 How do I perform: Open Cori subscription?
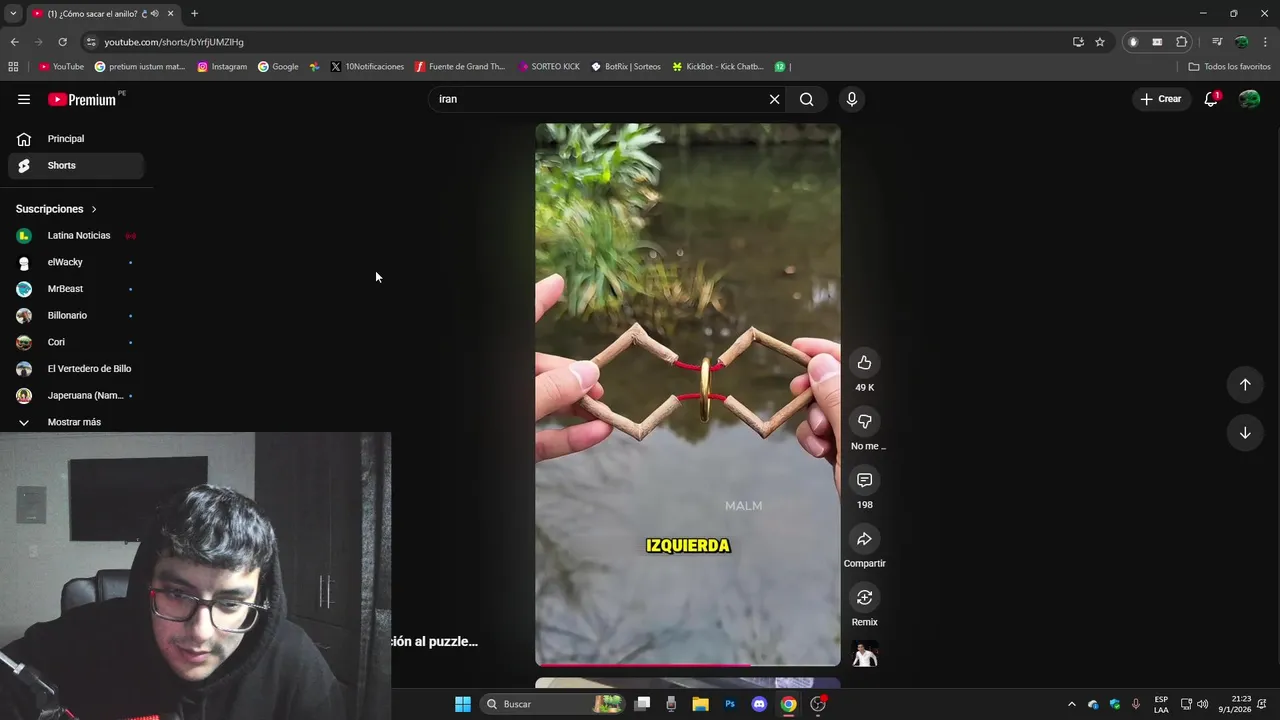(76, 342)
